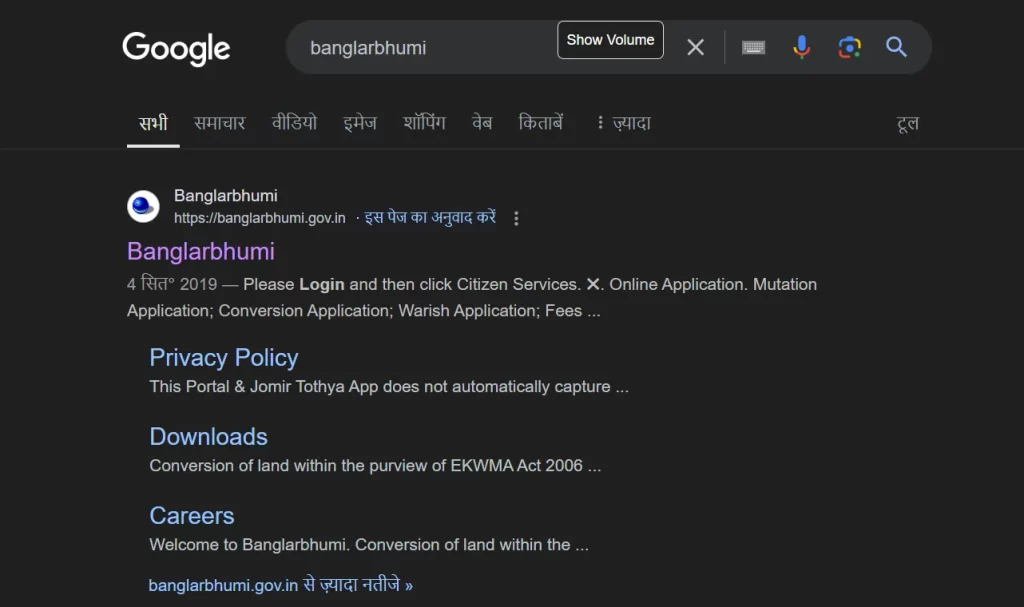Open the Banglarbhumi site favicon

tap(143, 206)
